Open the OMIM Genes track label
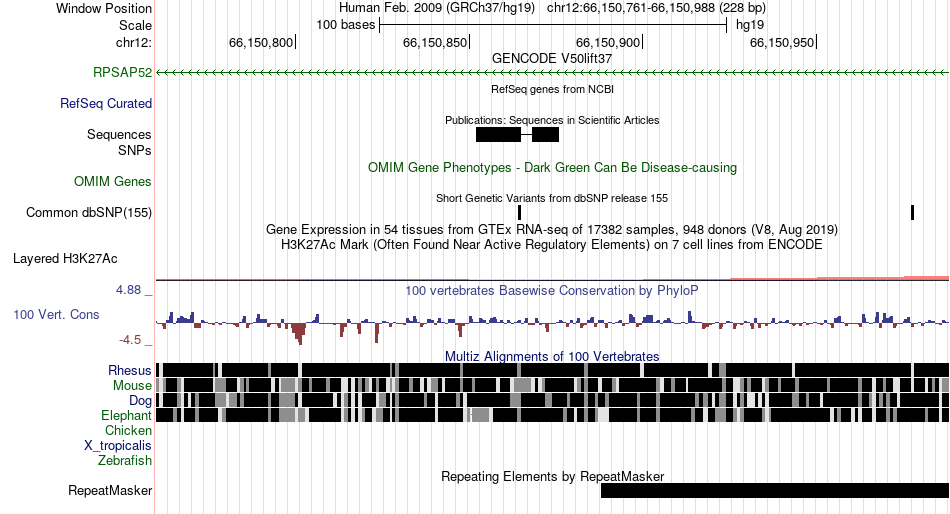Screen dimensions: 950x514 tap(113, 181)
